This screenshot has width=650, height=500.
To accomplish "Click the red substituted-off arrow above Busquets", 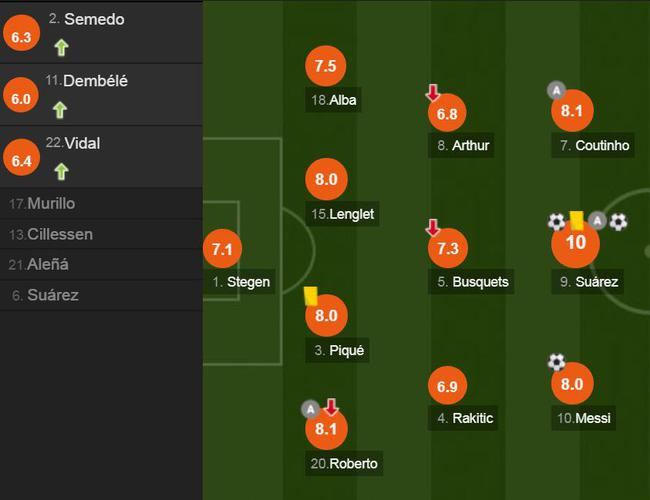I will click(433, 227).
